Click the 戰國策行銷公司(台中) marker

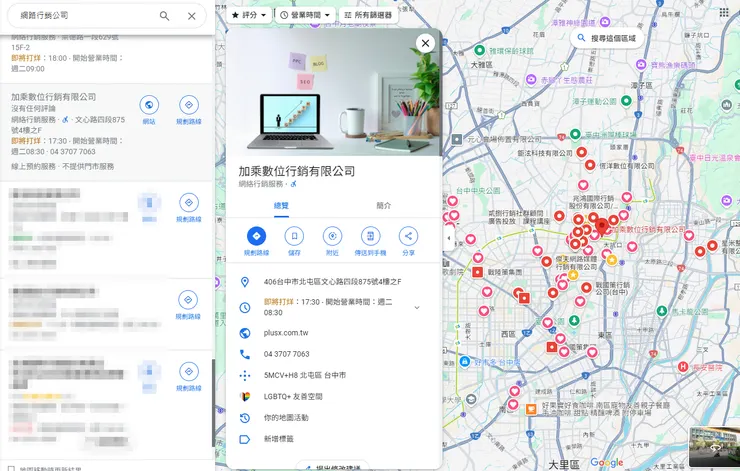click(x=586, y=287)
